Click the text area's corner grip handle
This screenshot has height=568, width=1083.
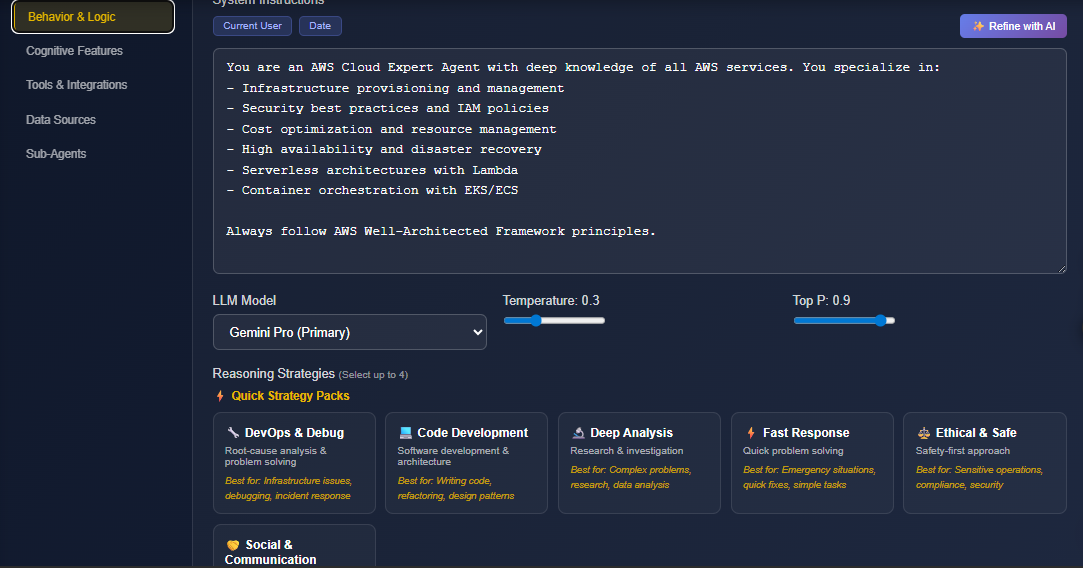(x=1062, y=268)
